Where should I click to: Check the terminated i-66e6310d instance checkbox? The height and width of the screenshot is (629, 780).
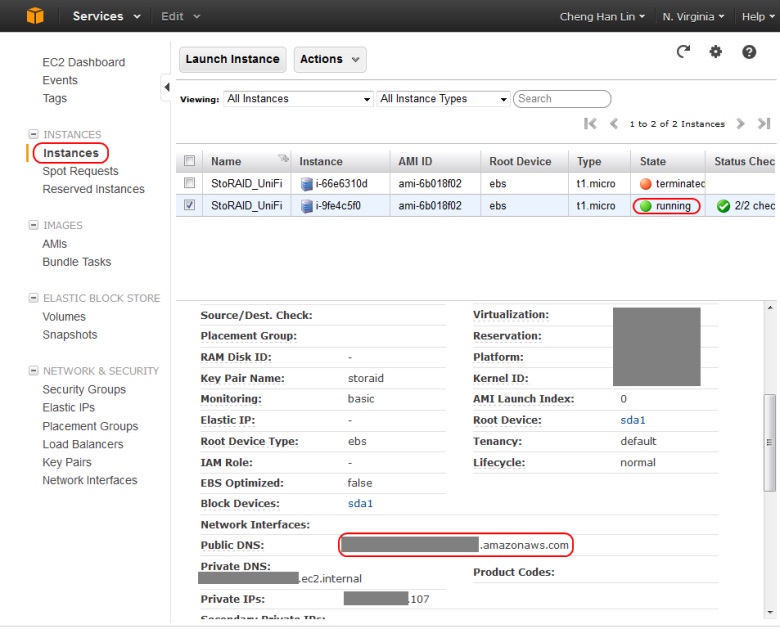coord(190,183)
